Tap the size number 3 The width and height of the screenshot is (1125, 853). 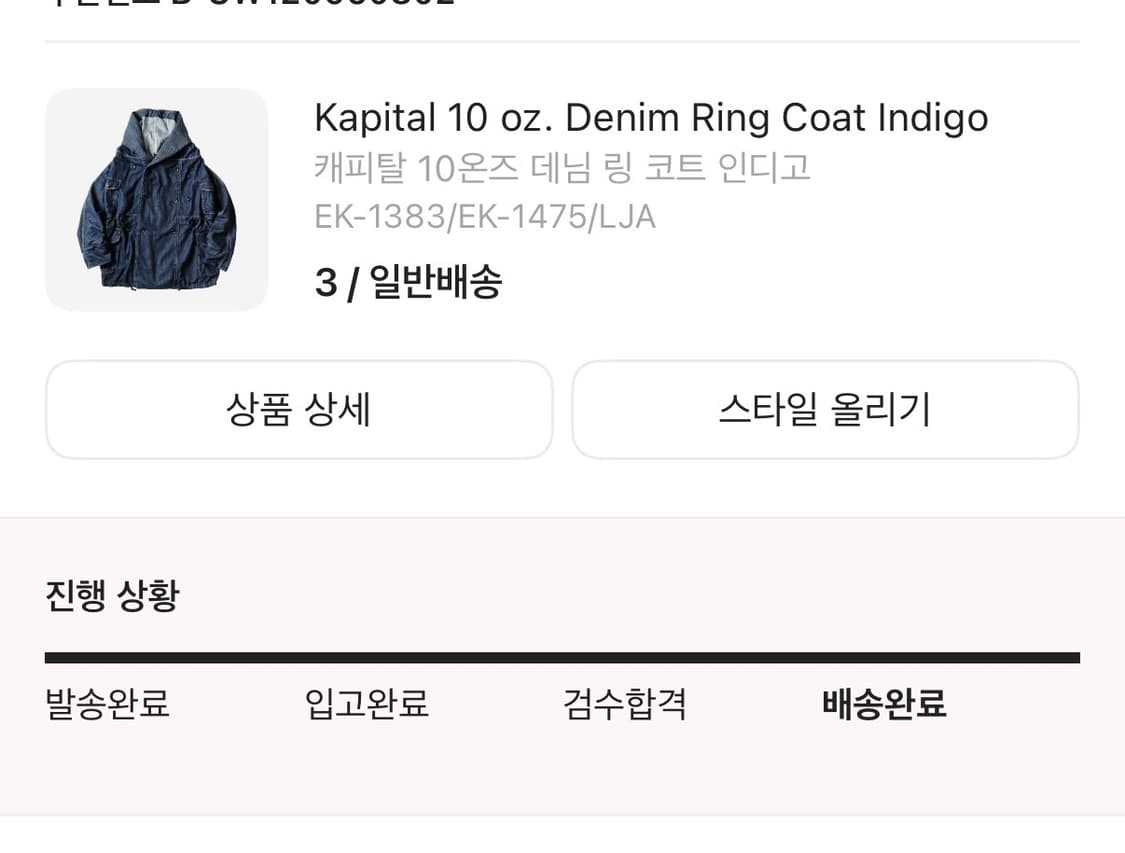[325, 284]
